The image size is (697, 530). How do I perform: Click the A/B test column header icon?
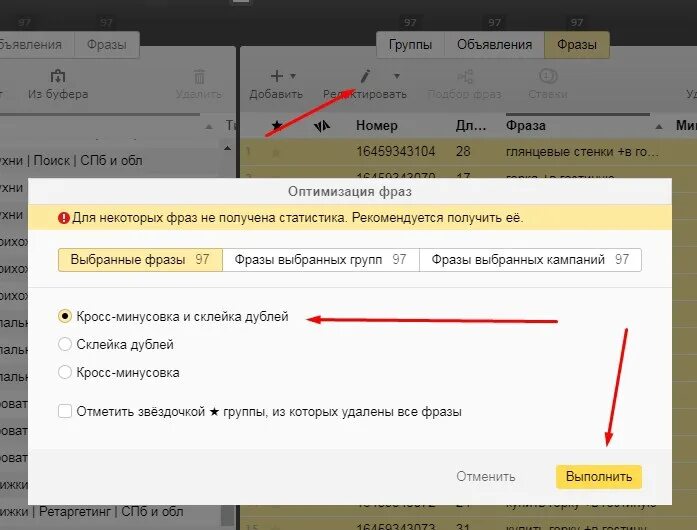point(321,126)
